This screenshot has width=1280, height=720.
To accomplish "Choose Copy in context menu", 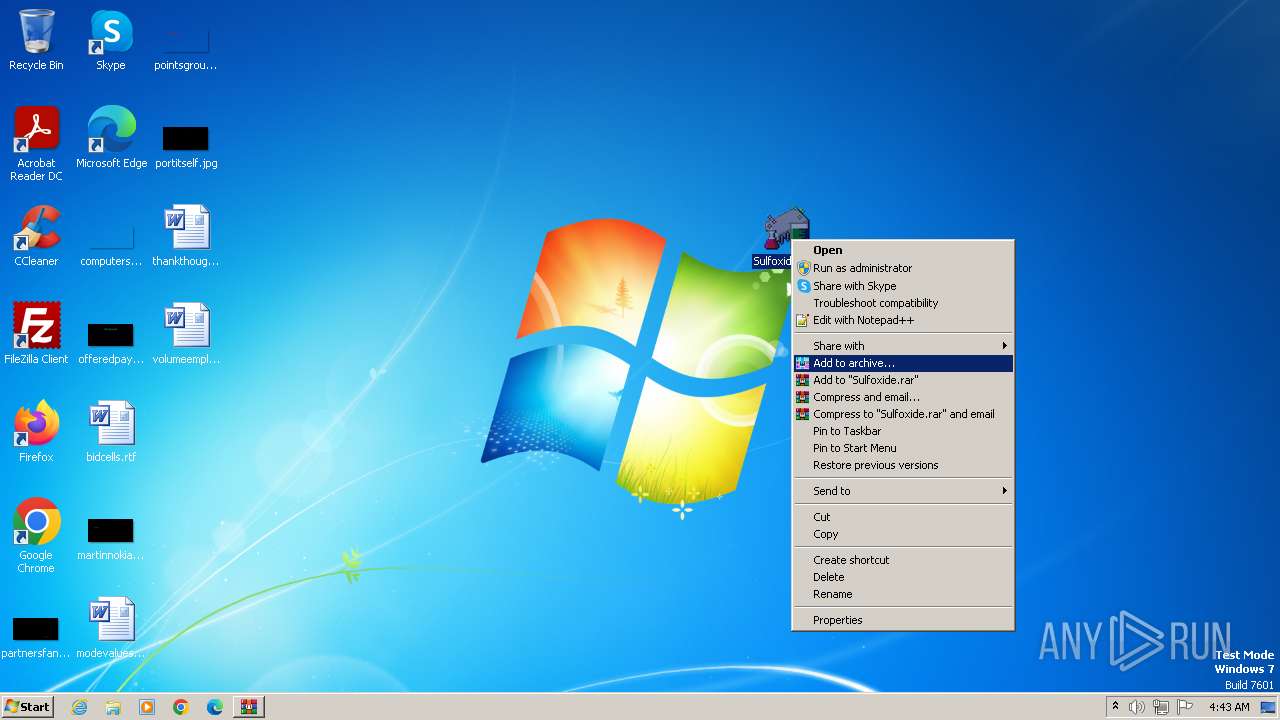I will (x=903, y=534).
